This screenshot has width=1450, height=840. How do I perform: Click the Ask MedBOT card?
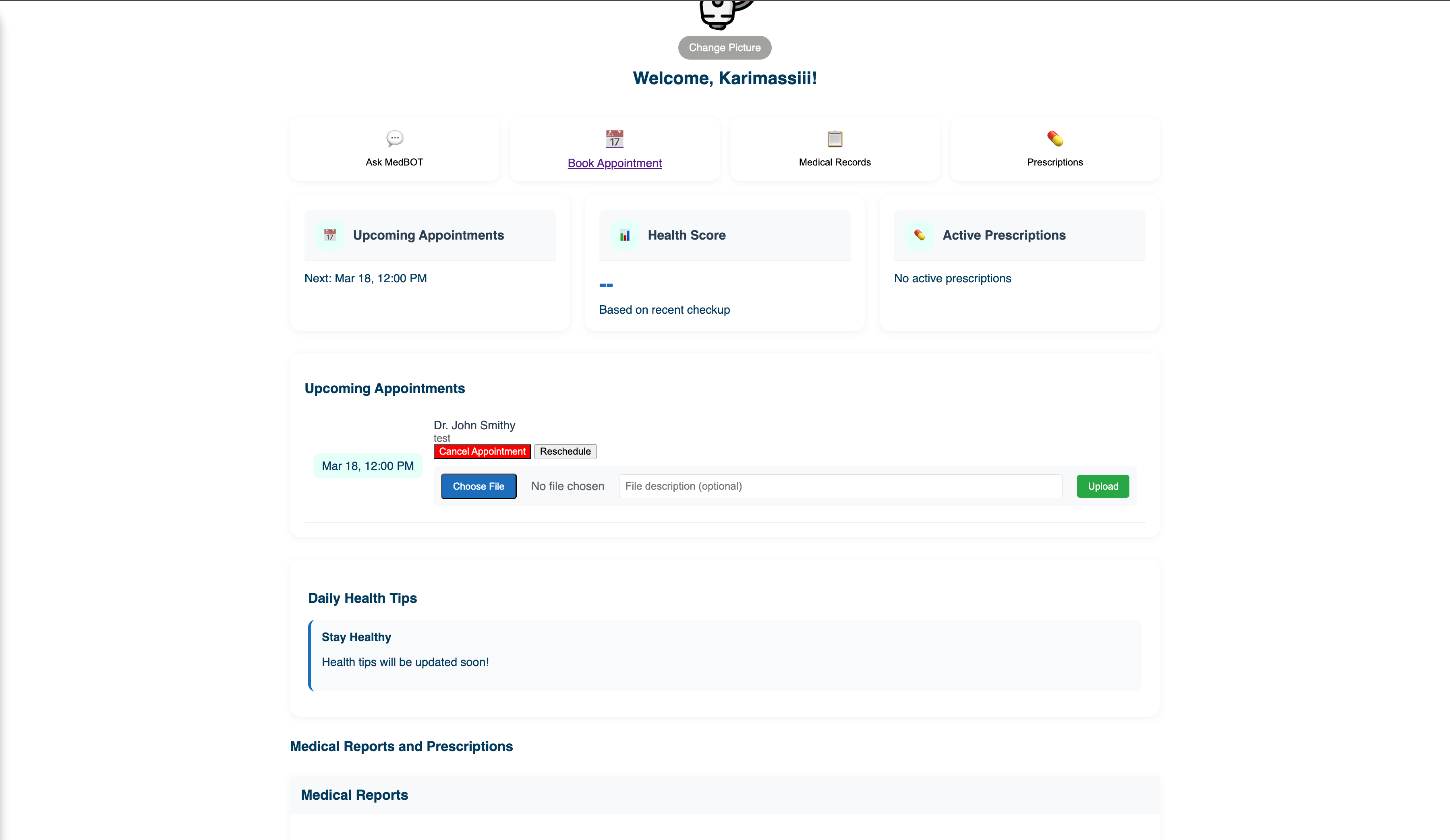pyautogui.click(x=394, y=149)
